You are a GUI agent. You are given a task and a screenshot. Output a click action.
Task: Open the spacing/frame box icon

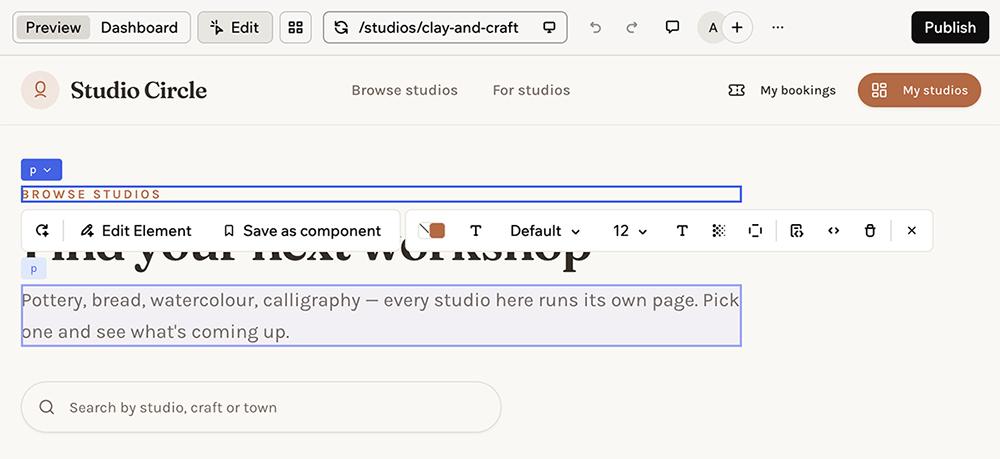point(755,231)
